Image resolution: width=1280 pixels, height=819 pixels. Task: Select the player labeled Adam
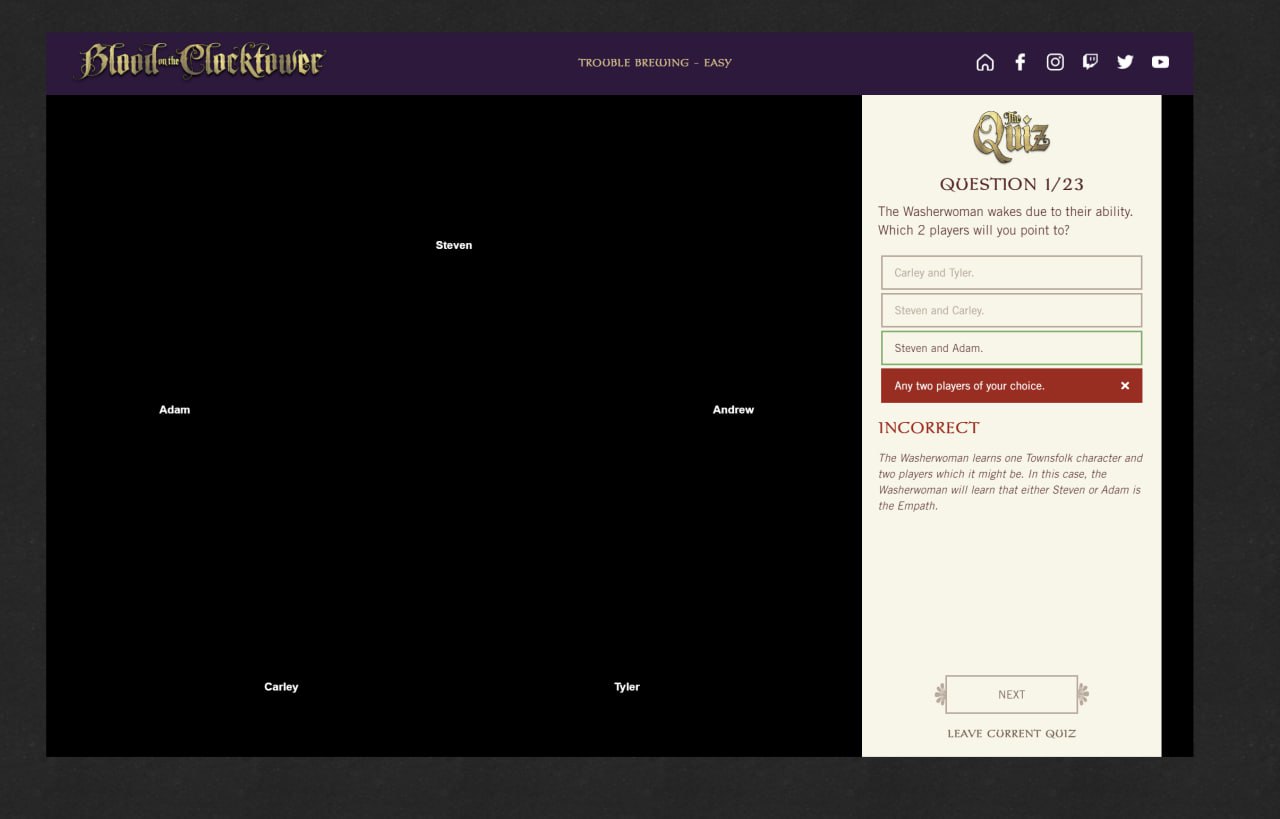174,410
